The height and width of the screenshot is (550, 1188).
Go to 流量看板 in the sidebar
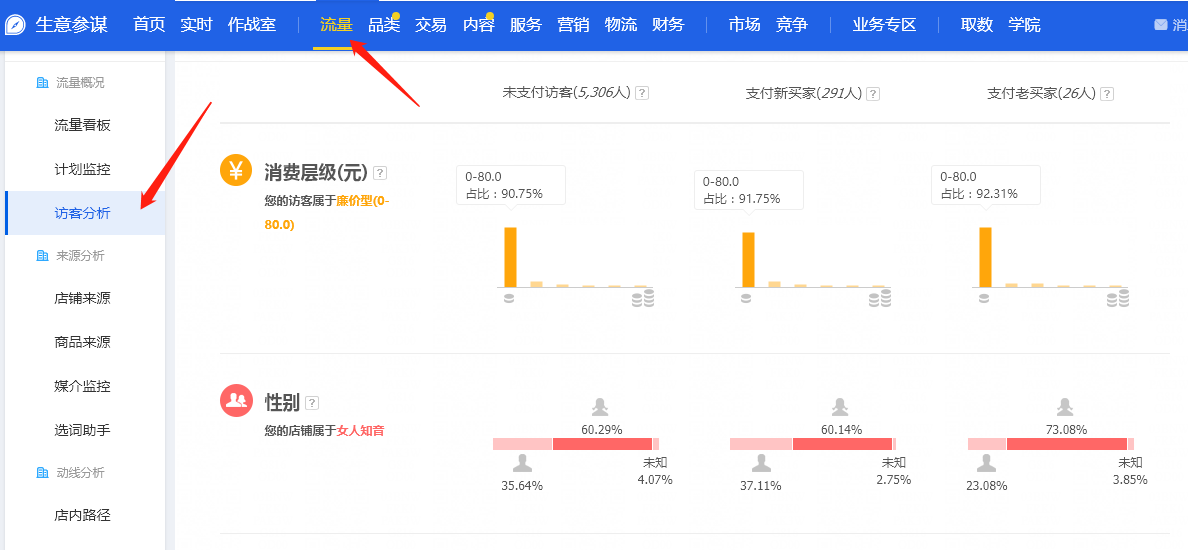click(82, 126)
